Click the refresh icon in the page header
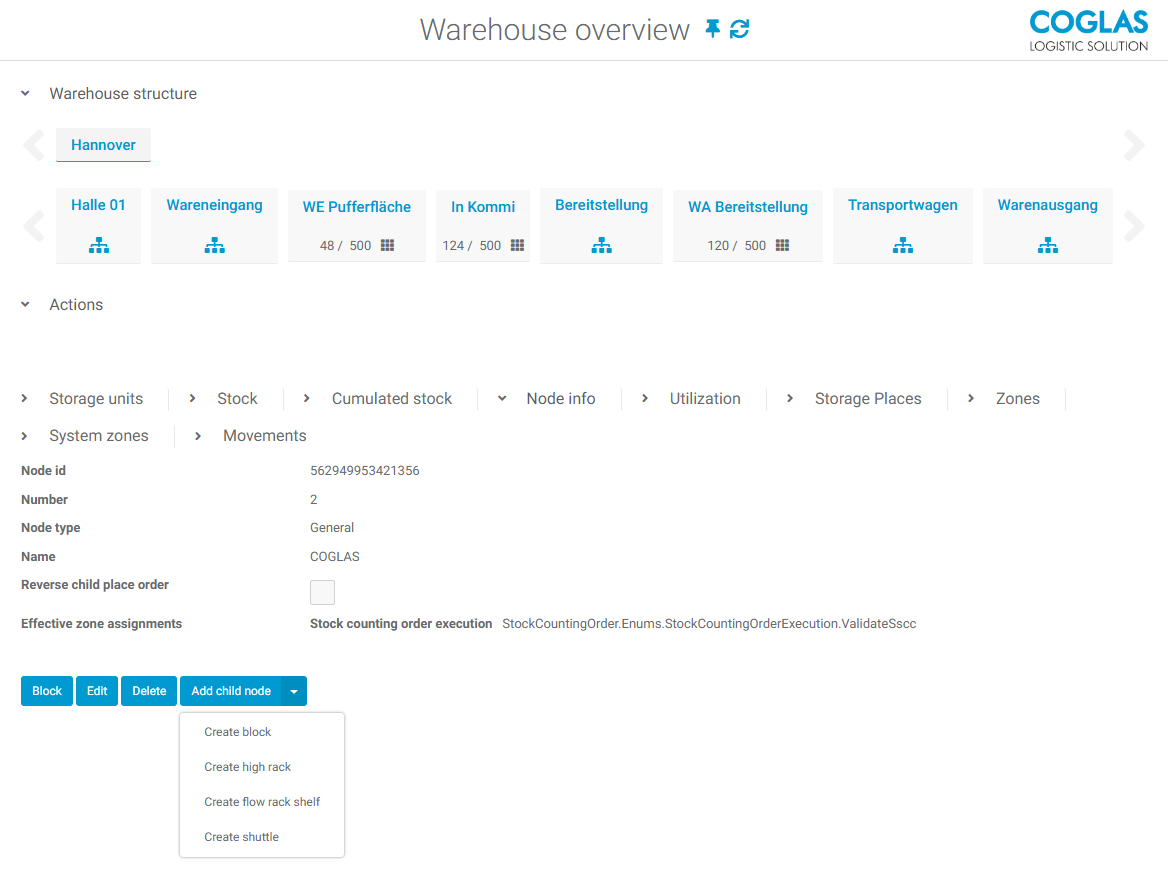Image resolution: width=1168 pixels, height=881 pixels. pyautogui.click(x=739, y=29)
